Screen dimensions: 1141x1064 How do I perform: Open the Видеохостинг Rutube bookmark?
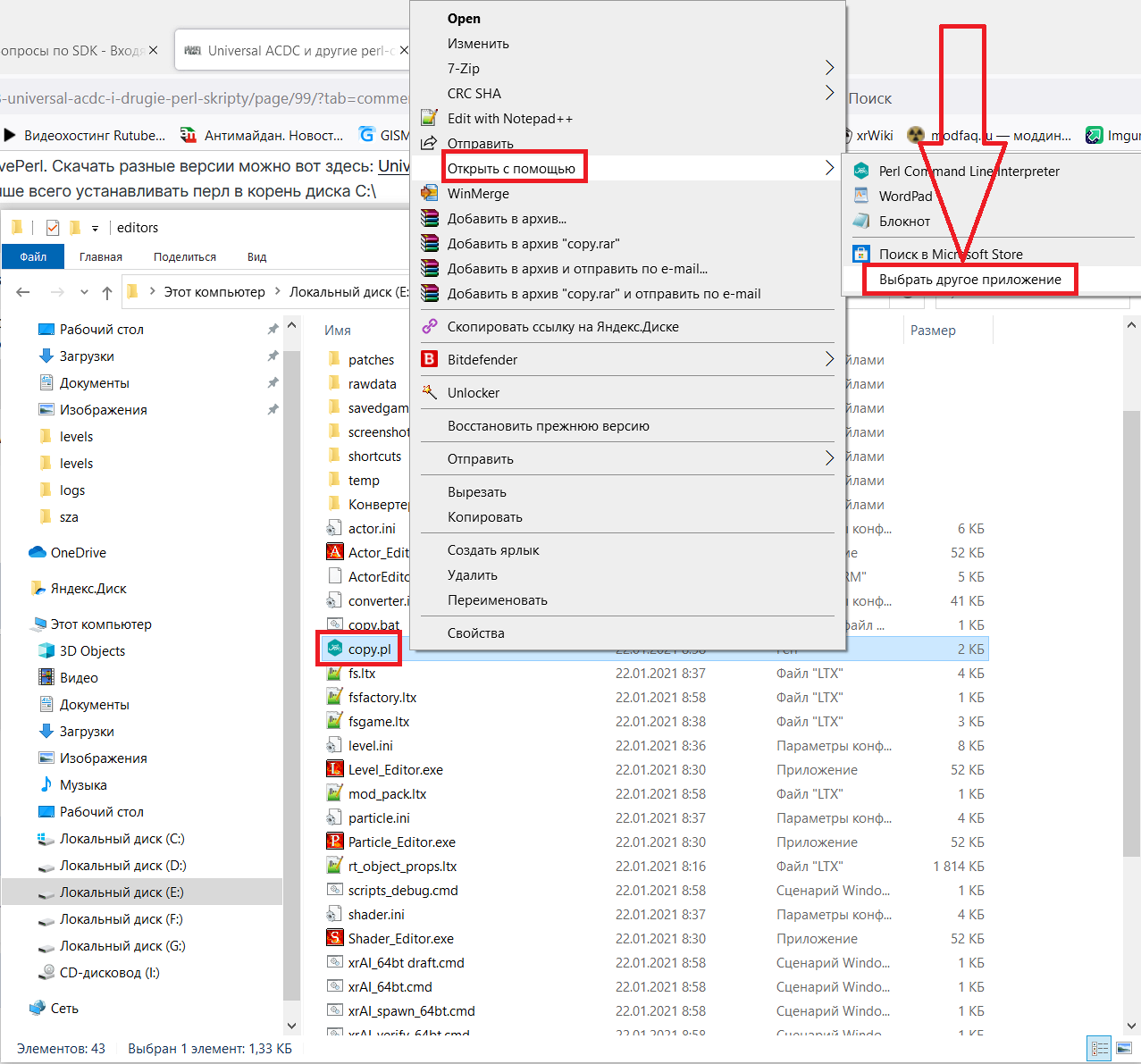click(x=84, y=135)
